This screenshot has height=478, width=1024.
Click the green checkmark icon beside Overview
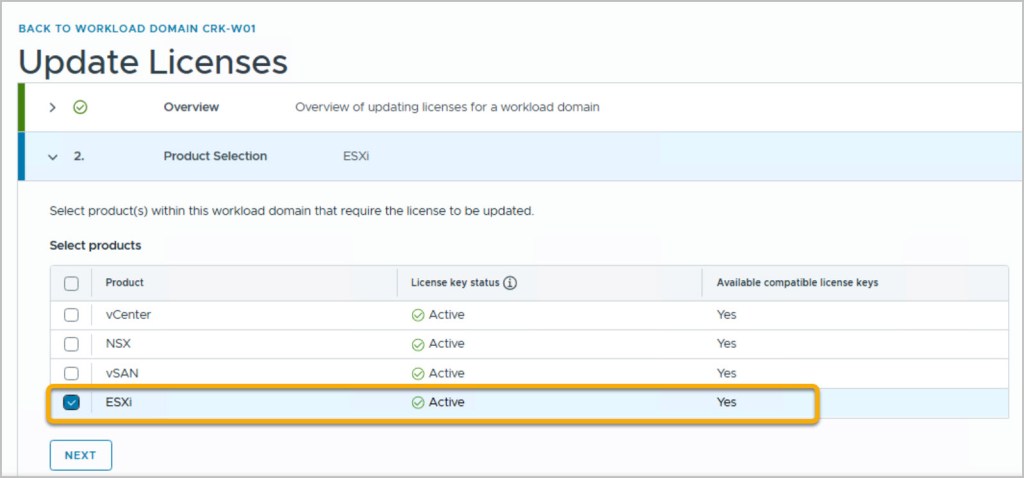click(80, 107)
